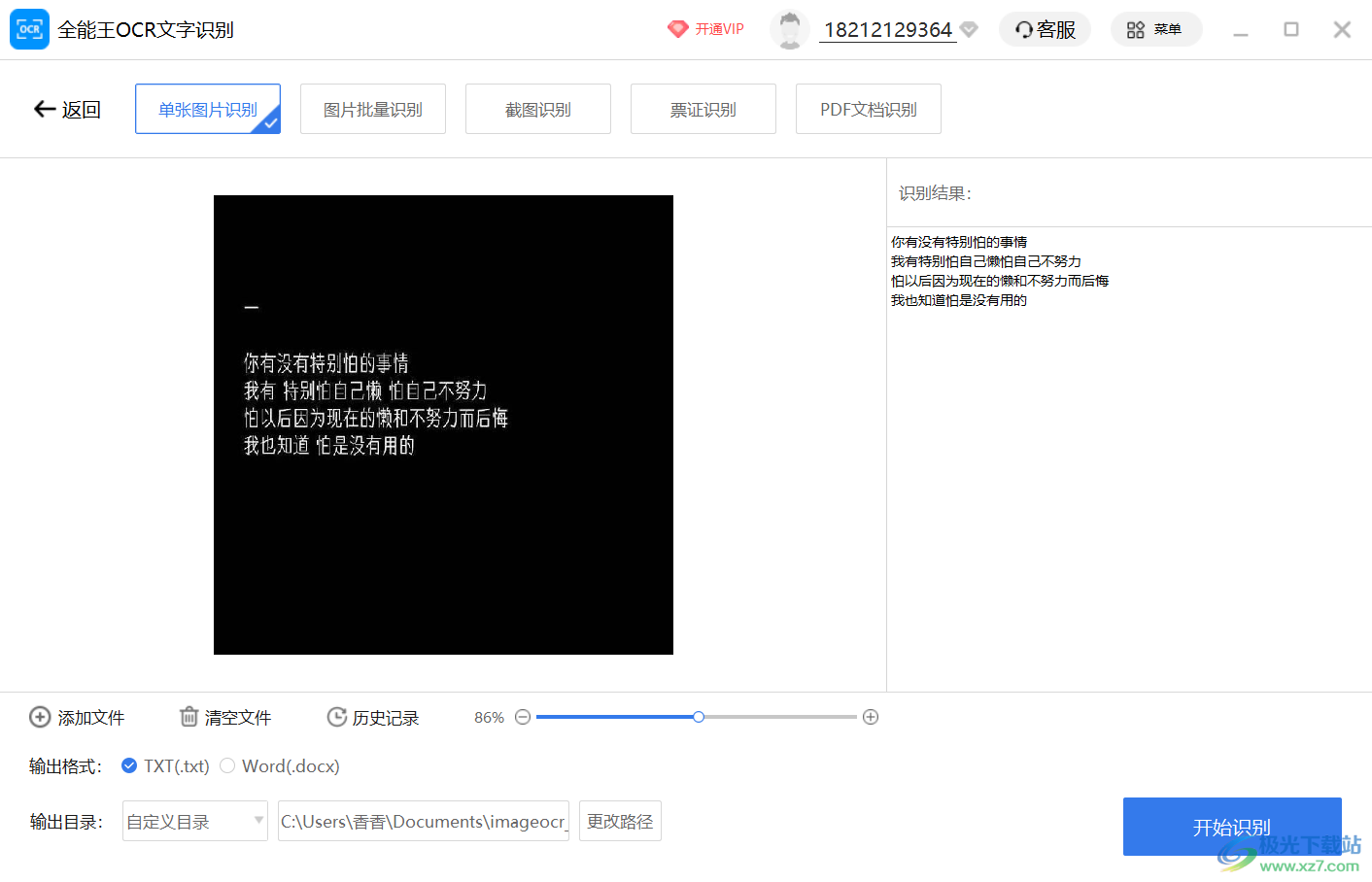Switch to 票证识别 tab
This screenshot has height=882, width=1372.
tap(703, 109)
